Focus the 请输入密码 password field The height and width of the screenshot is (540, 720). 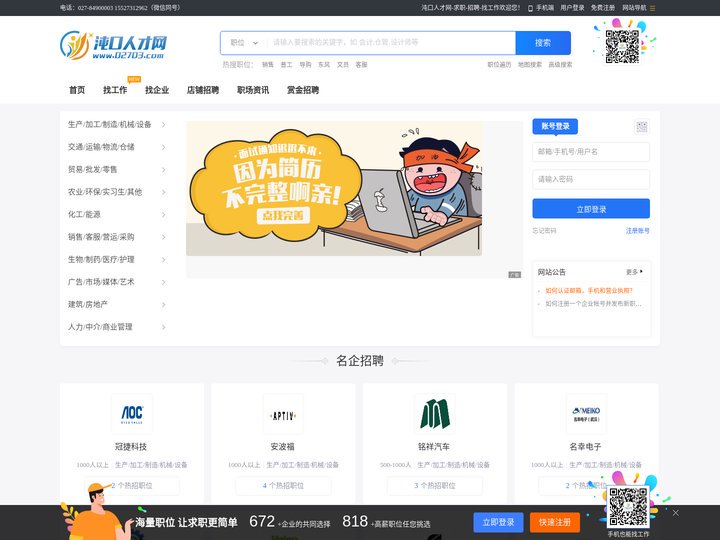tap(591, 179)
